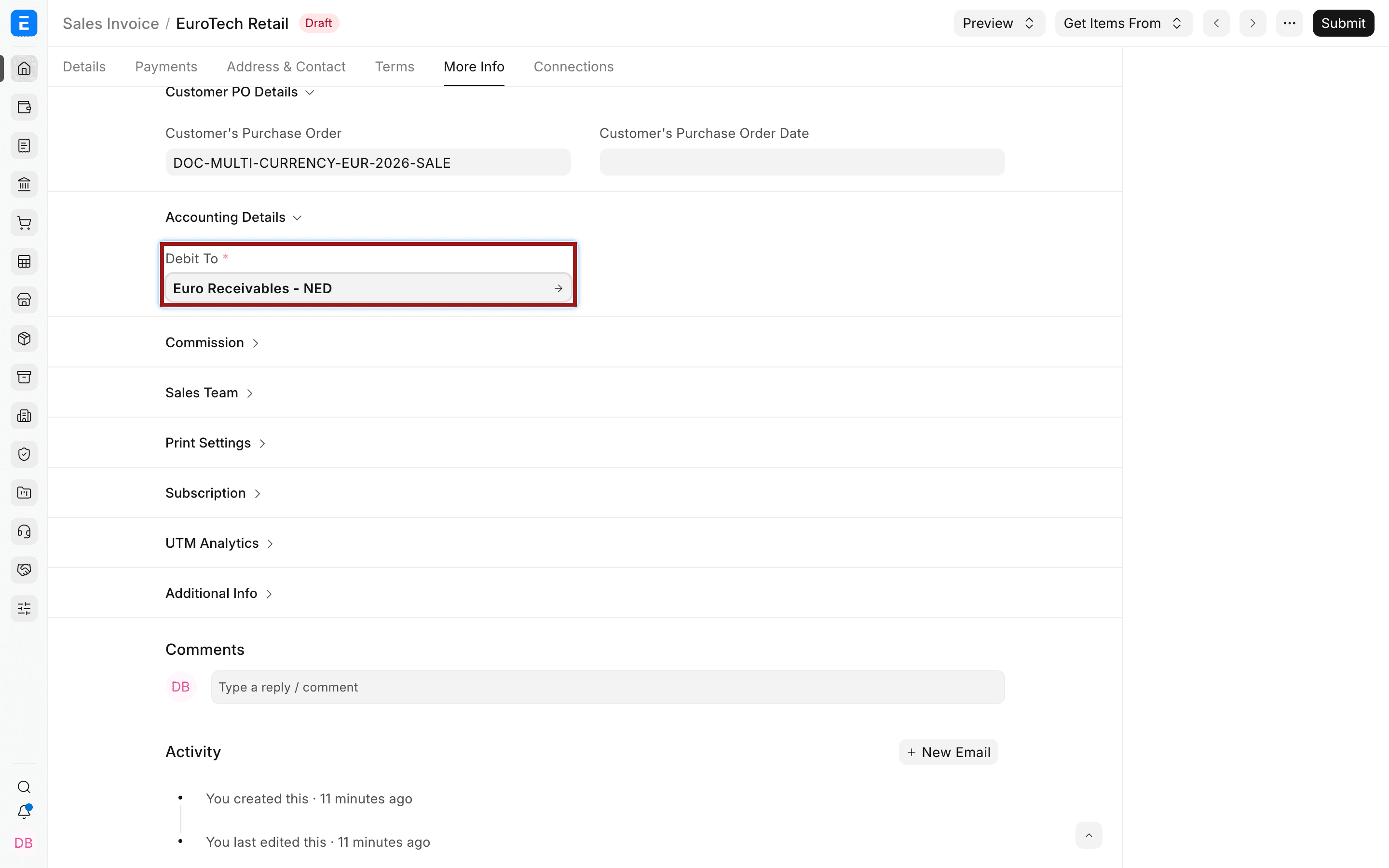Click the table grid sidebar icon

(x=24, y=262)
